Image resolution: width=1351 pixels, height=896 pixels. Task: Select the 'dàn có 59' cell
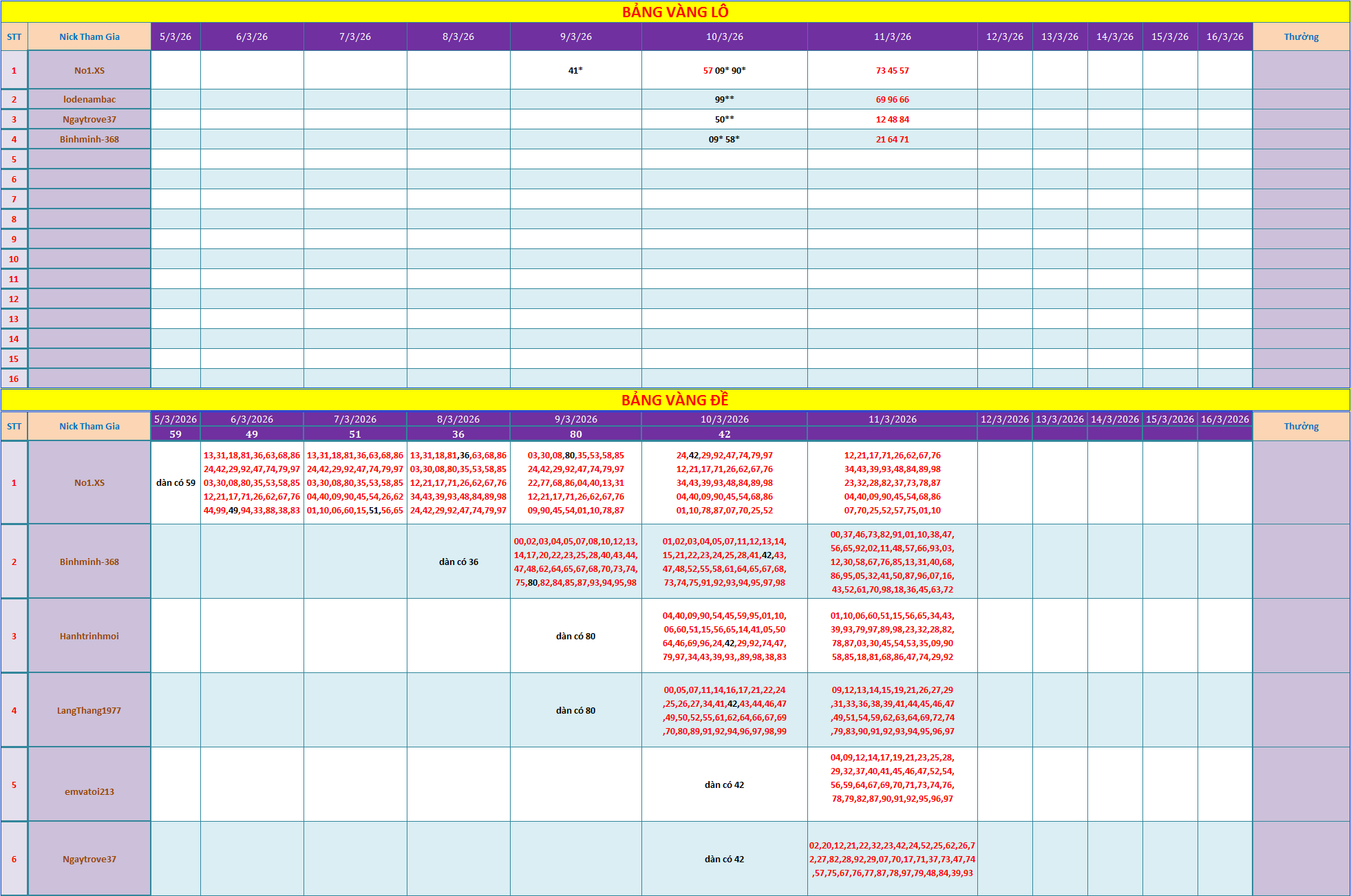pos(175,482)
